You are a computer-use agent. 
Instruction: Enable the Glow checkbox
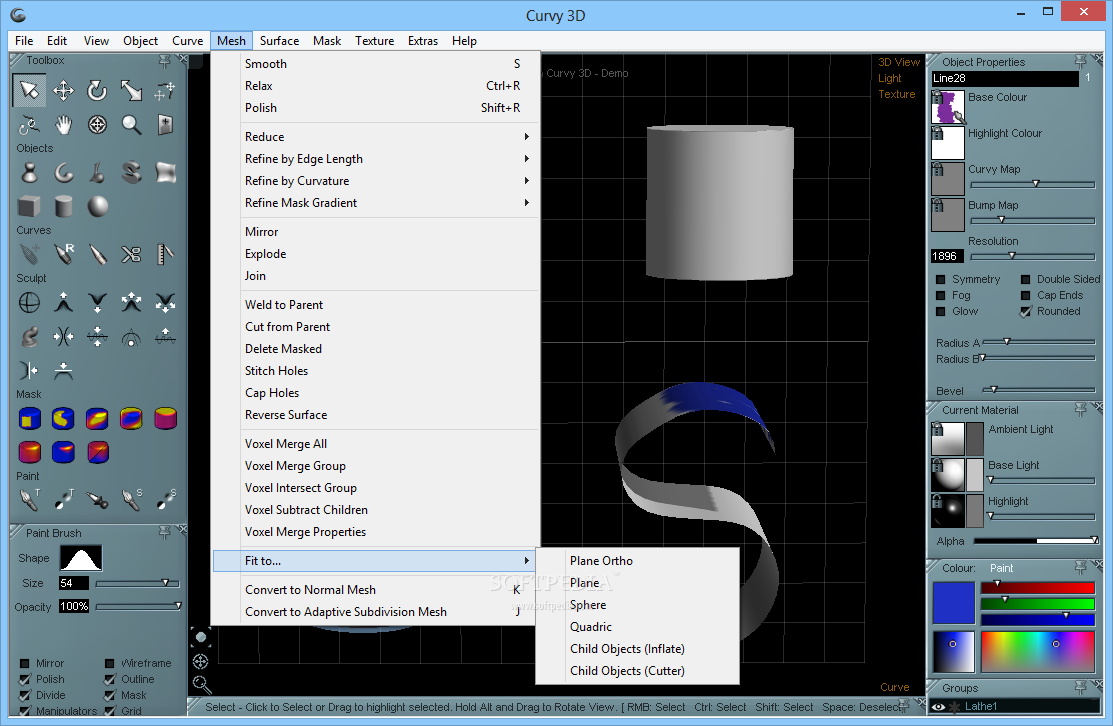click(941, 312)
